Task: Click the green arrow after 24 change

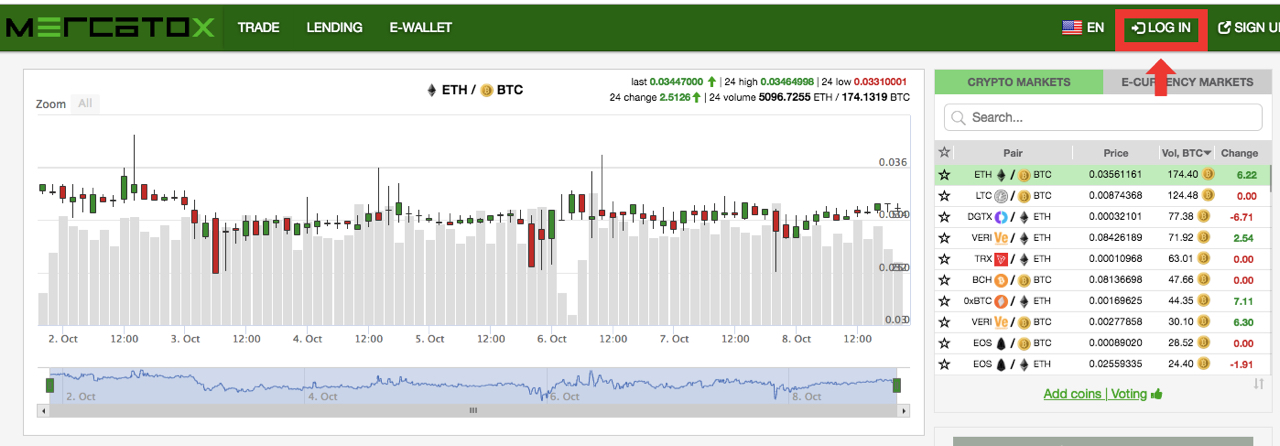Action: (x=696, y=97)
